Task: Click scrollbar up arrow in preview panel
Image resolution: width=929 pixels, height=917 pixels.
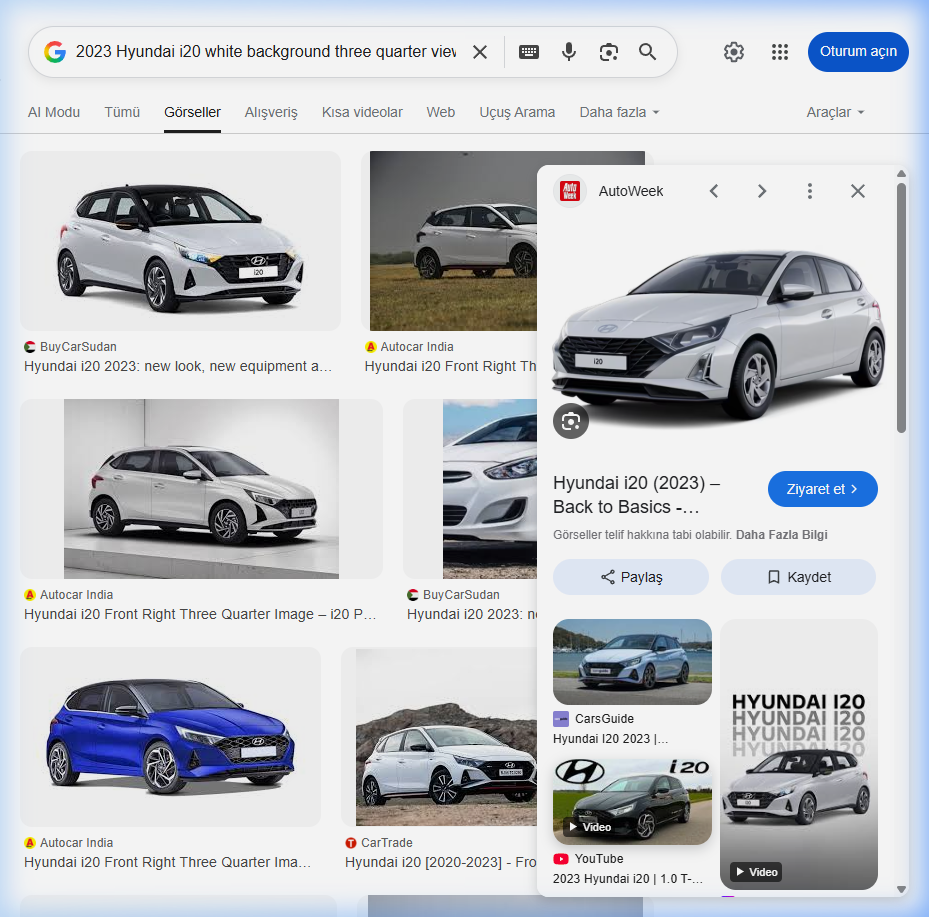Action: (901, 174)
